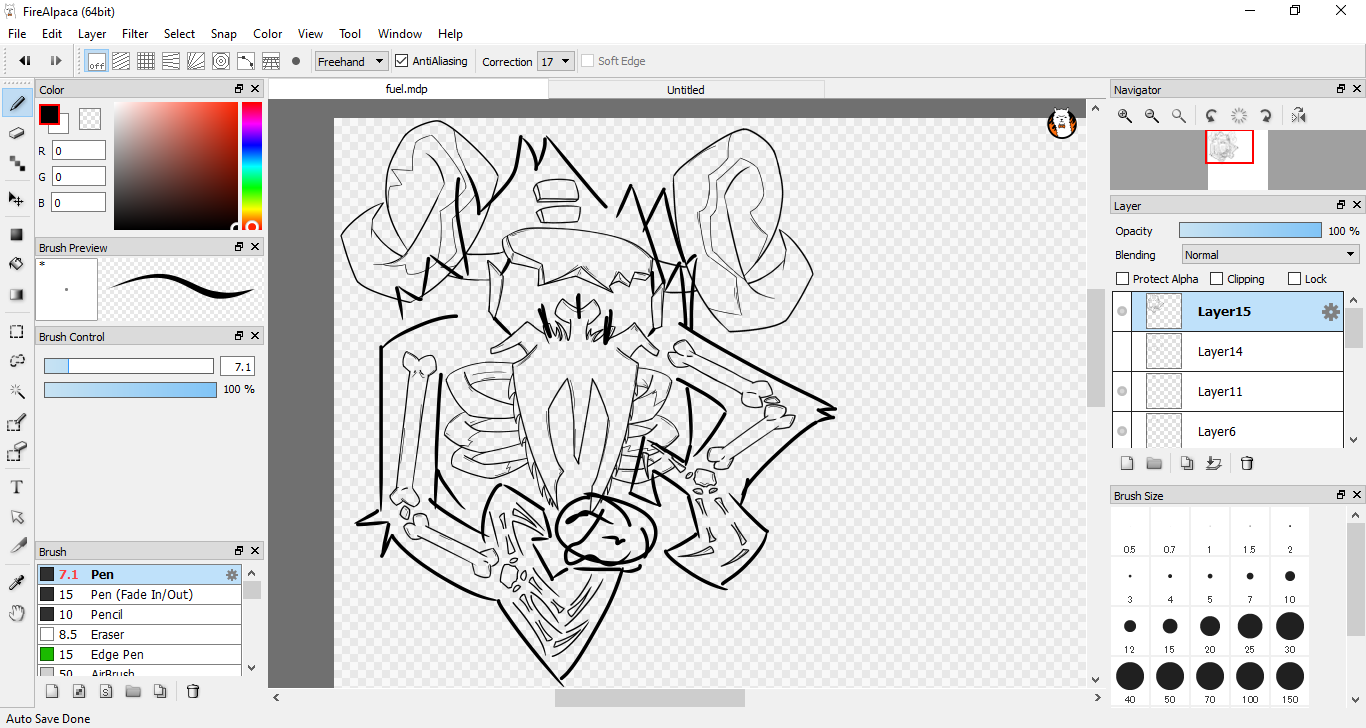Select the Edge Pen brush
Viewport: 1366px width, 728px height.
(x=118, y=654)
